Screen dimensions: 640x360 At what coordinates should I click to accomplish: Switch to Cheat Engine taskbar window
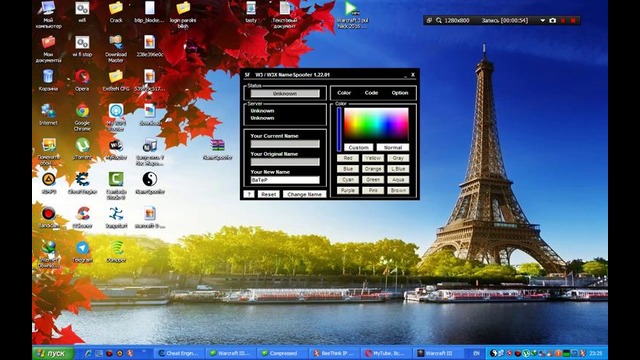(x=179, y=353)
